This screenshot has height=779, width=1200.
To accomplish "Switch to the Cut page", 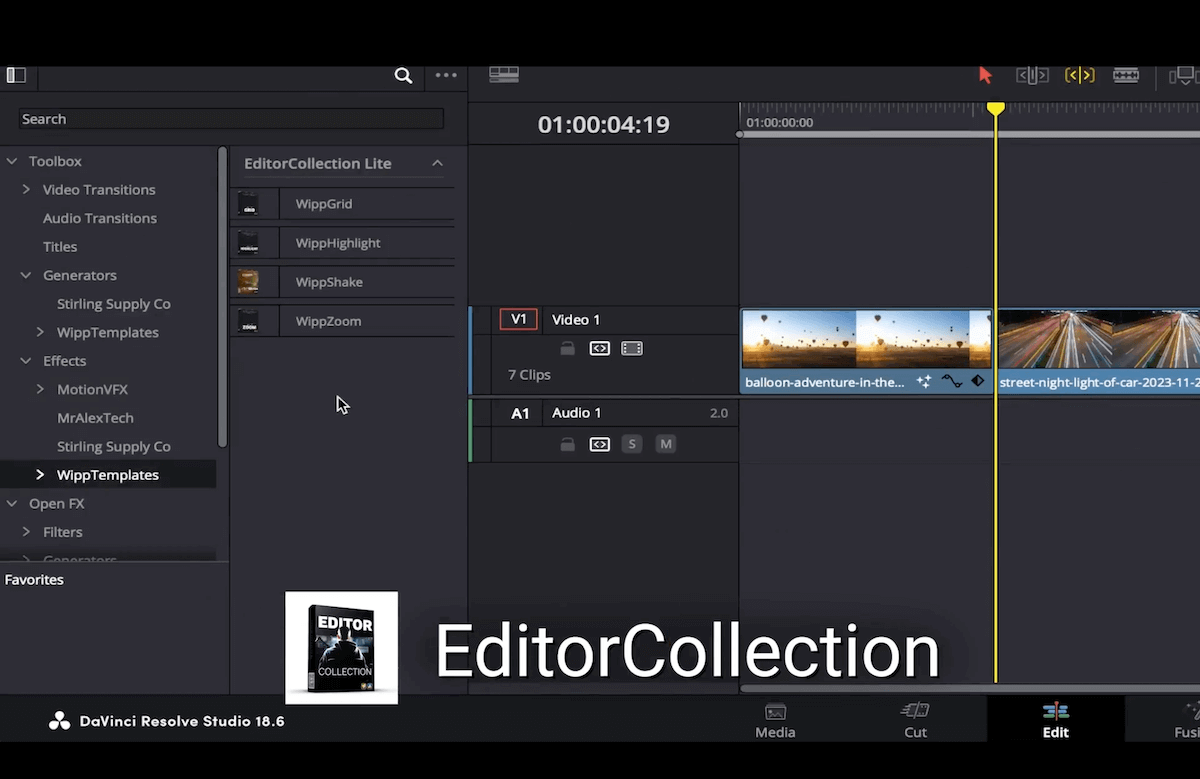I will pos(915,721).
